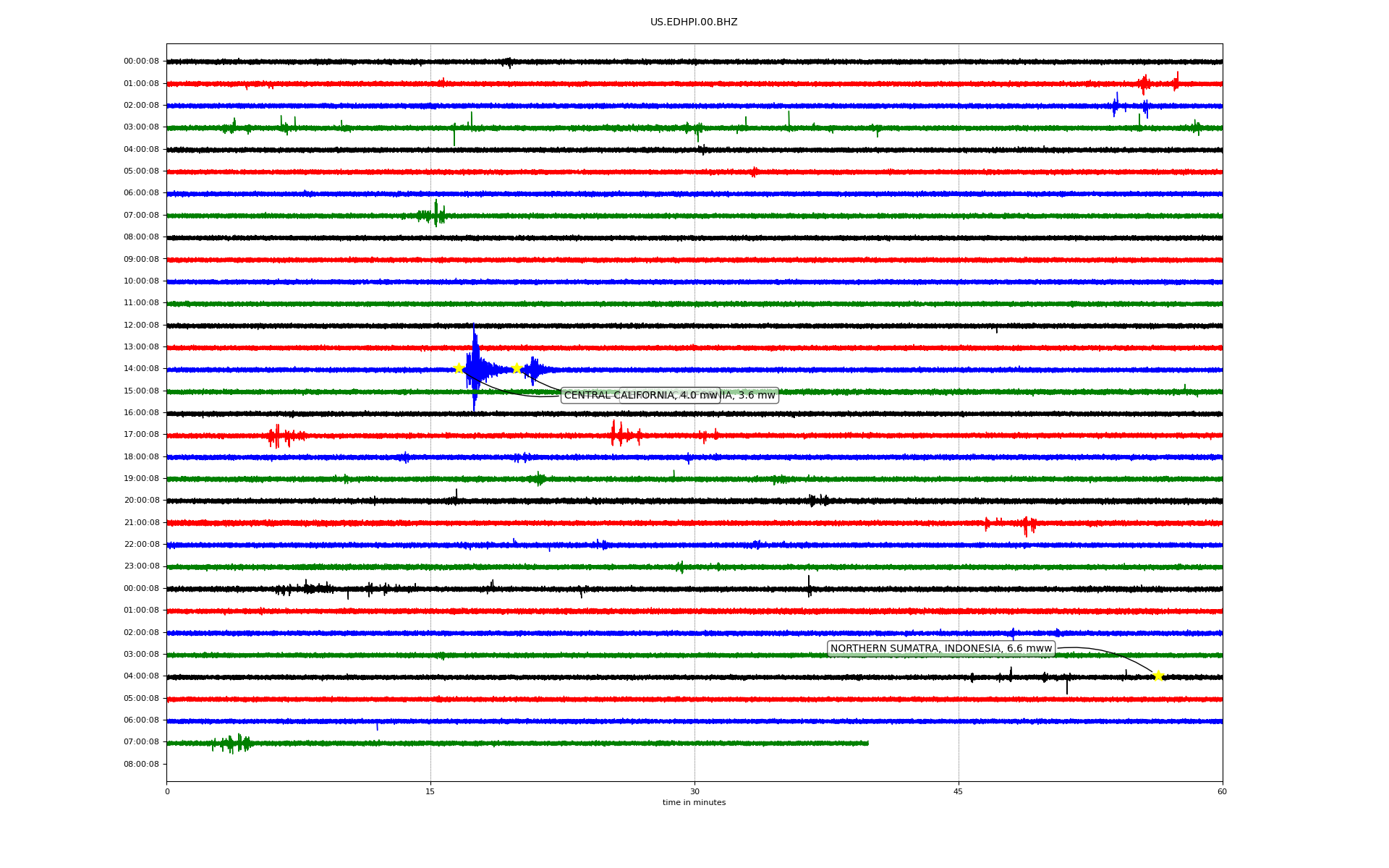The width and height of the screenshot is (1389, 868).
Task: Click the 17:00:08 time label
Action: 141,435
